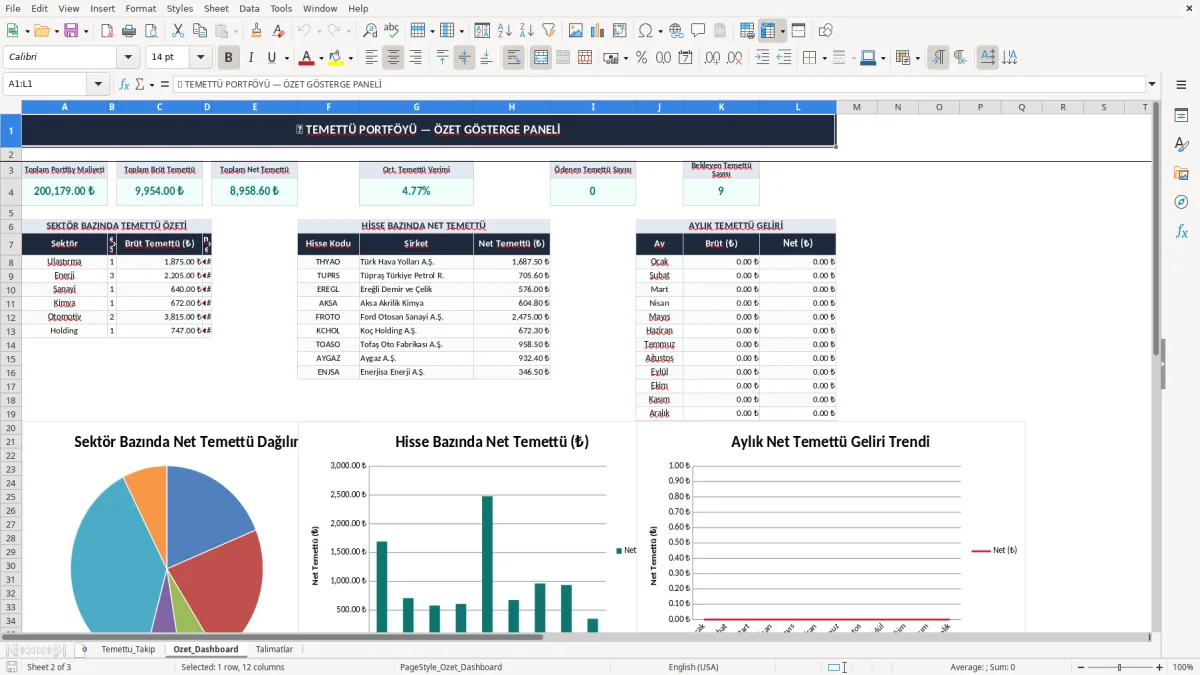The image size is (1200, 675).
Task: Toggle left-to-right text direction
Action: click(x=938, y=58)
